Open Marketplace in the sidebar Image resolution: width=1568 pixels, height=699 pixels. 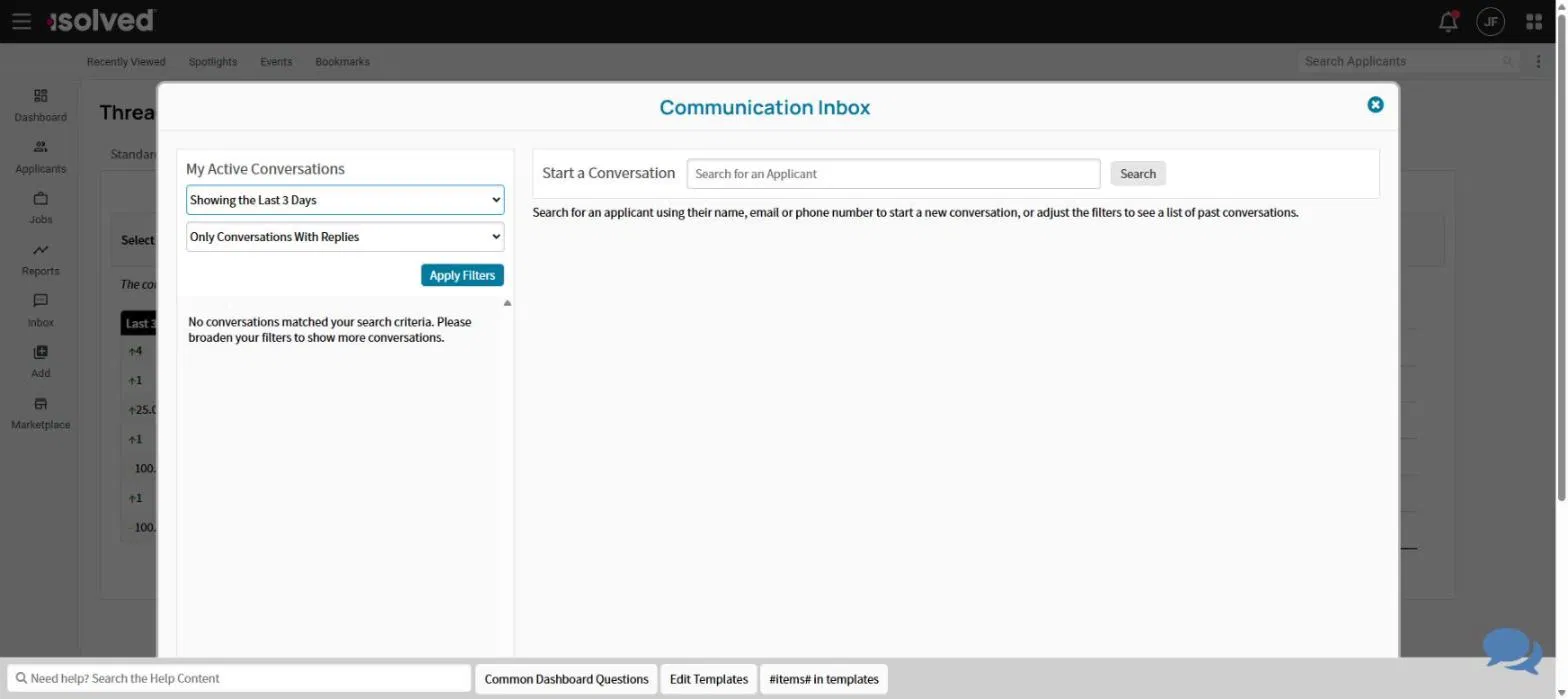(x=41, y=414)
